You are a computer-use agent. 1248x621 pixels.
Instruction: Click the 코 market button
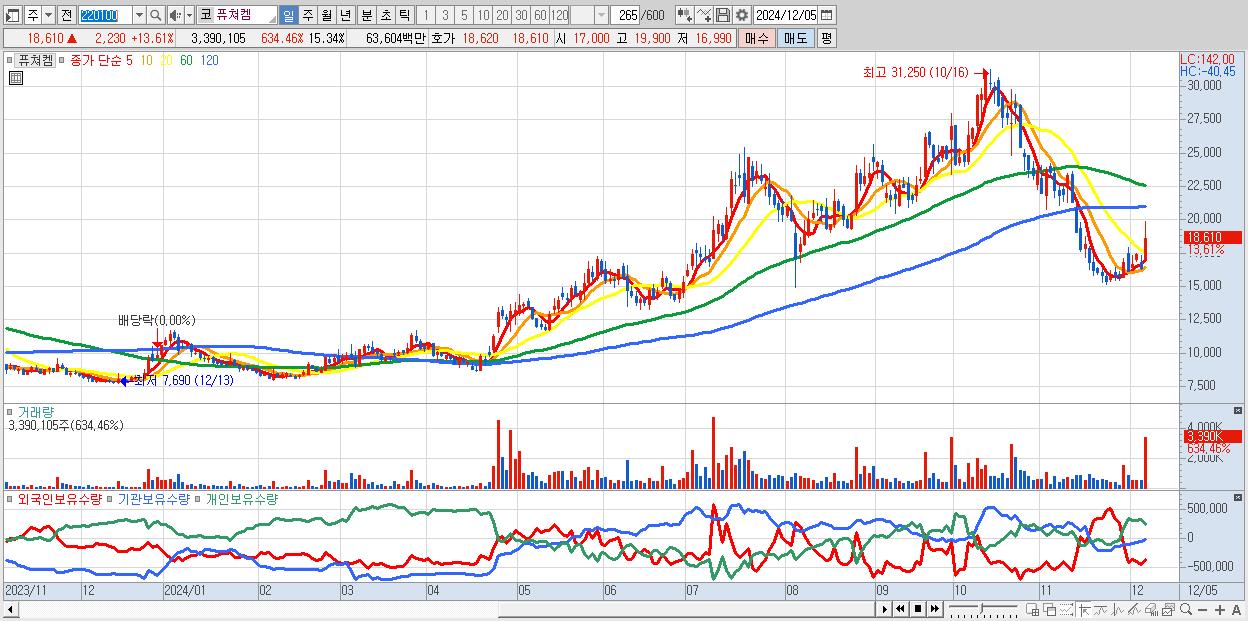[205, 16]
